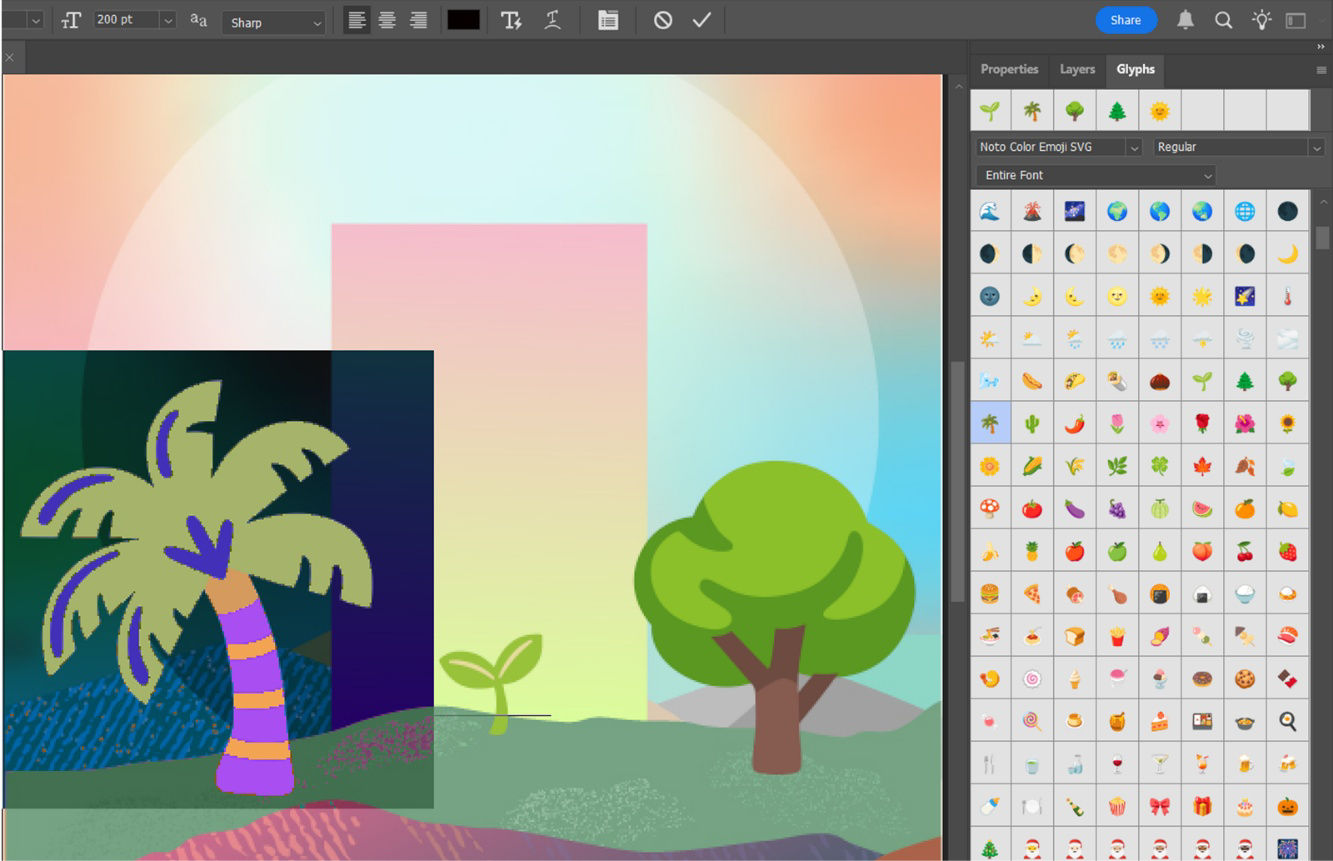Open the black text color swatch
Screen dimensions: 1333x861
coord(464,19)
